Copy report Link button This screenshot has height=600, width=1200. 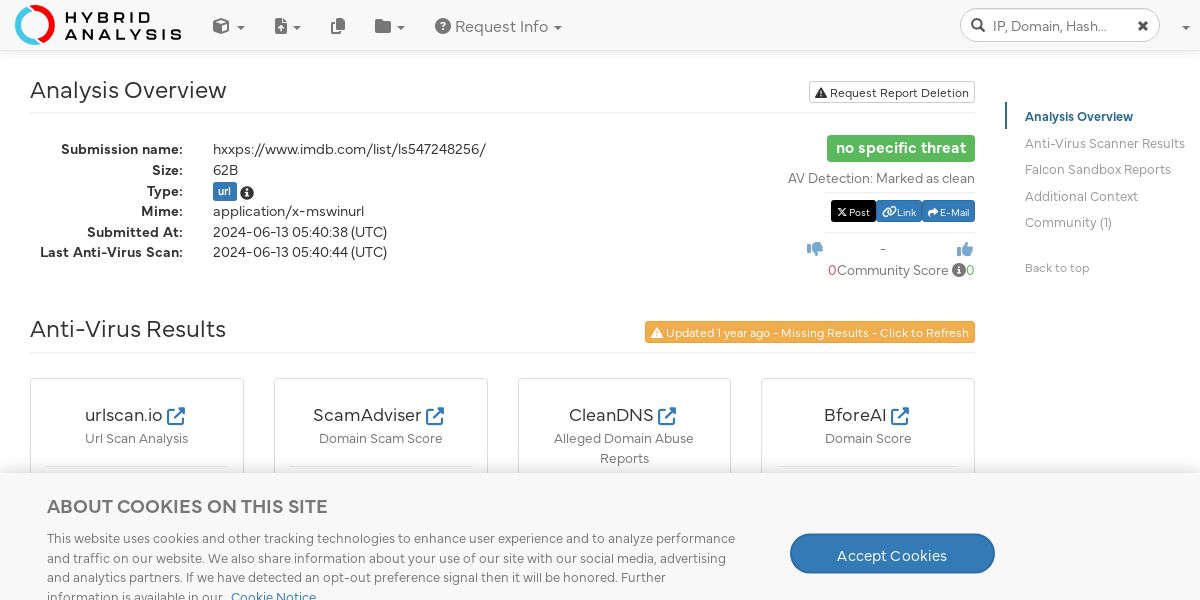click(899, 212)
